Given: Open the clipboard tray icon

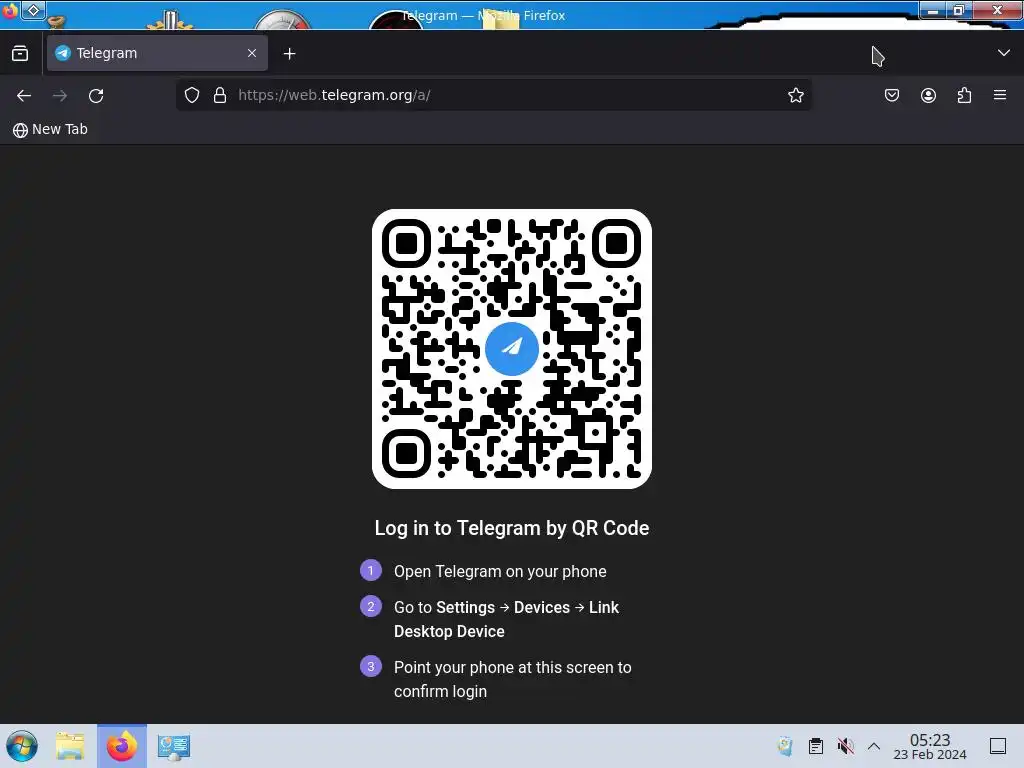Looking at the screenshot, I should click(x=816, y=746).
